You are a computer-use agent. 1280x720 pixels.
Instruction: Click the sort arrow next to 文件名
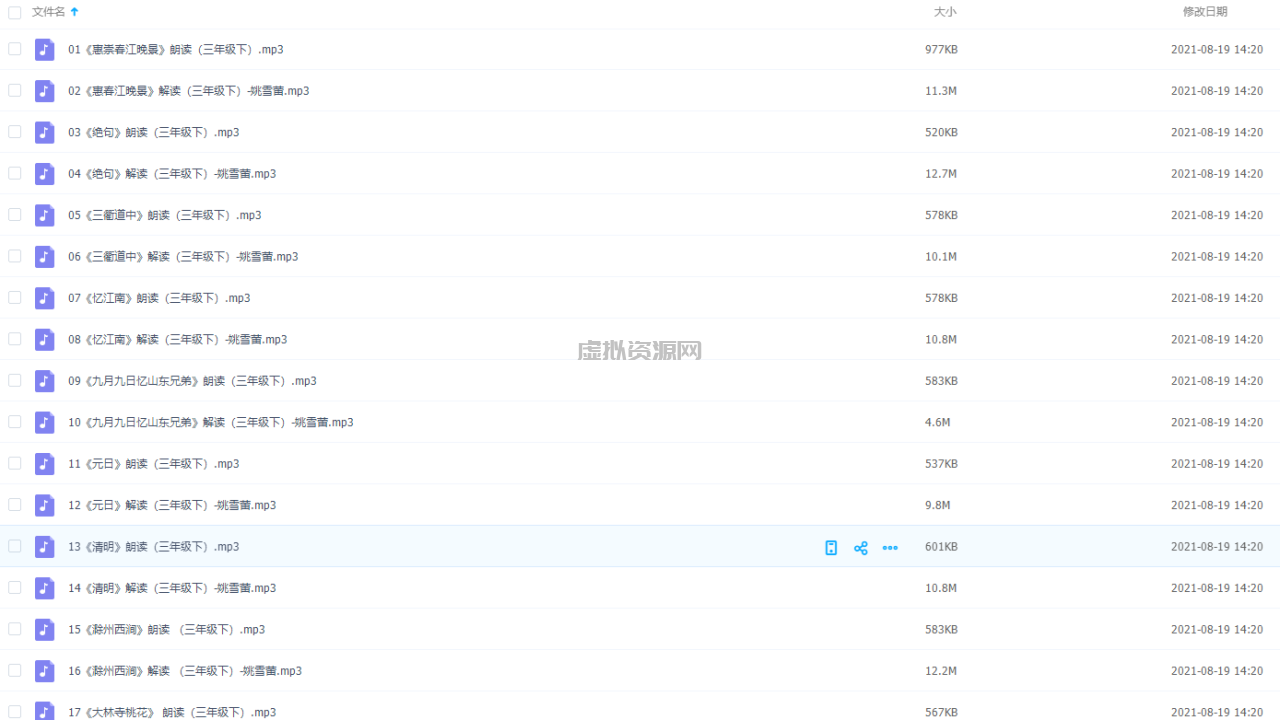tap(75, 12)
